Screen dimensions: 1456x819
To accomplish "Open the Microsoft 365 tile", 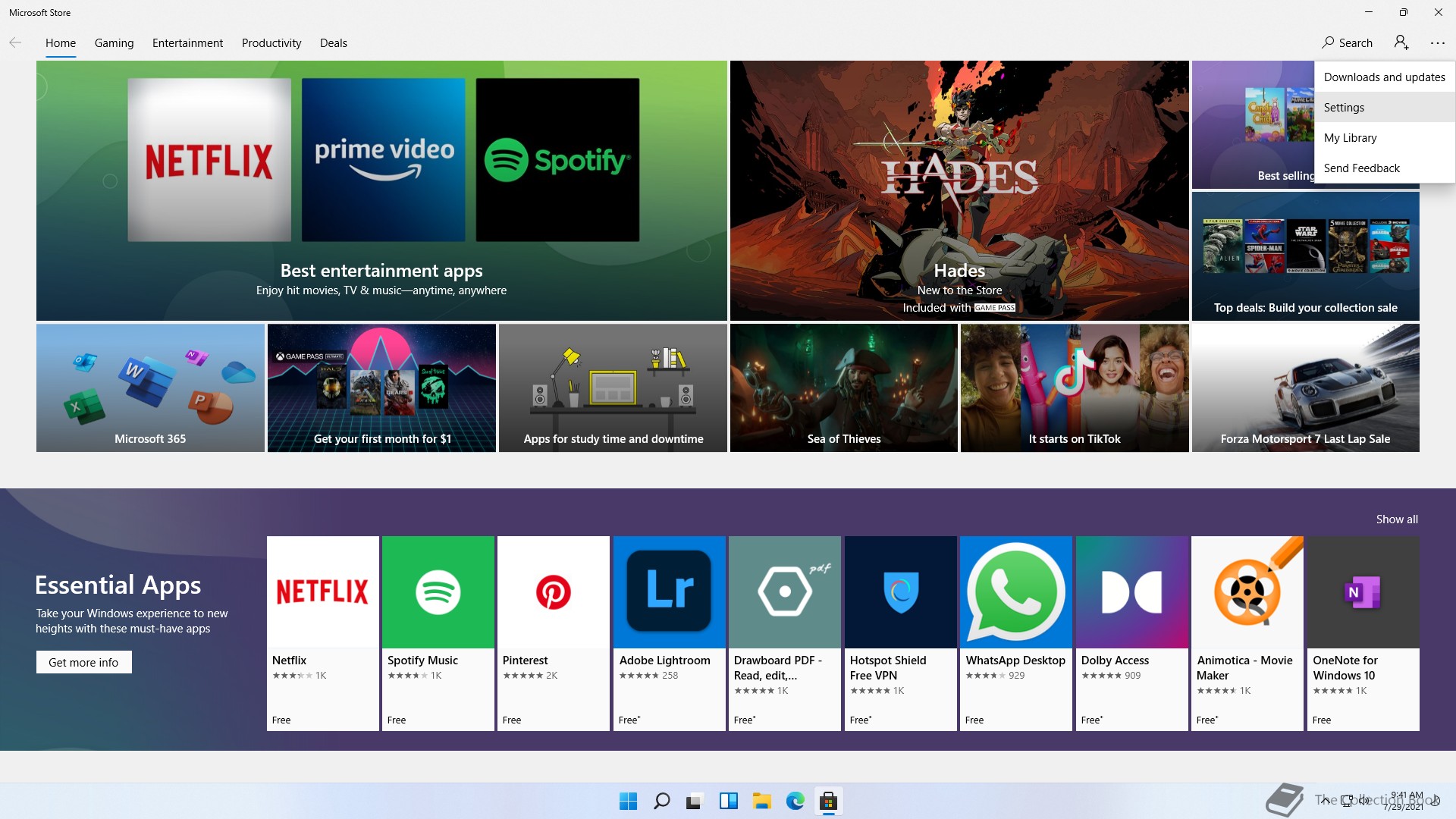I will [150, 388].
